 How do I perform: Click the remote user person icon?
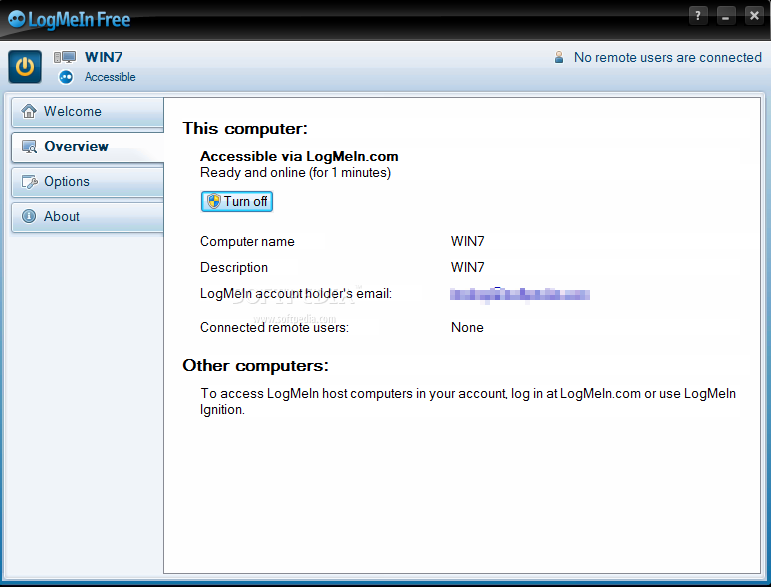point(559,57)
